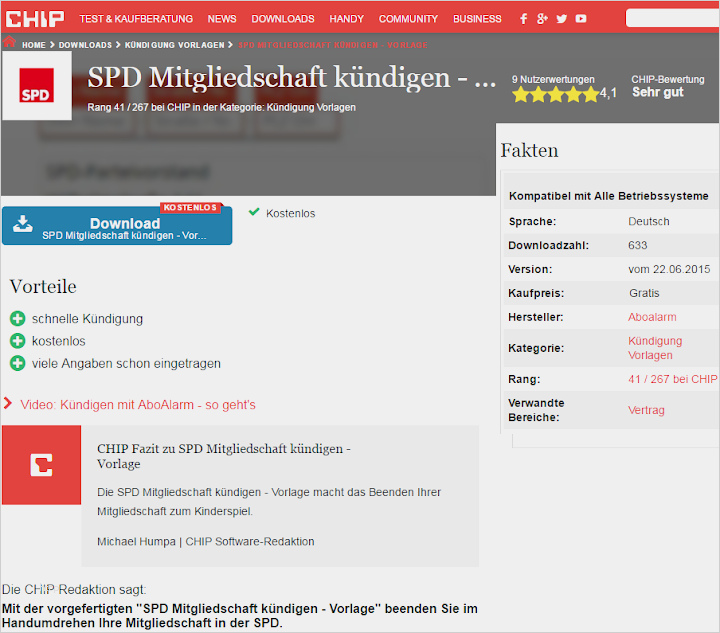
Task: Click the Fakten heading
Action: pos(529,151)
